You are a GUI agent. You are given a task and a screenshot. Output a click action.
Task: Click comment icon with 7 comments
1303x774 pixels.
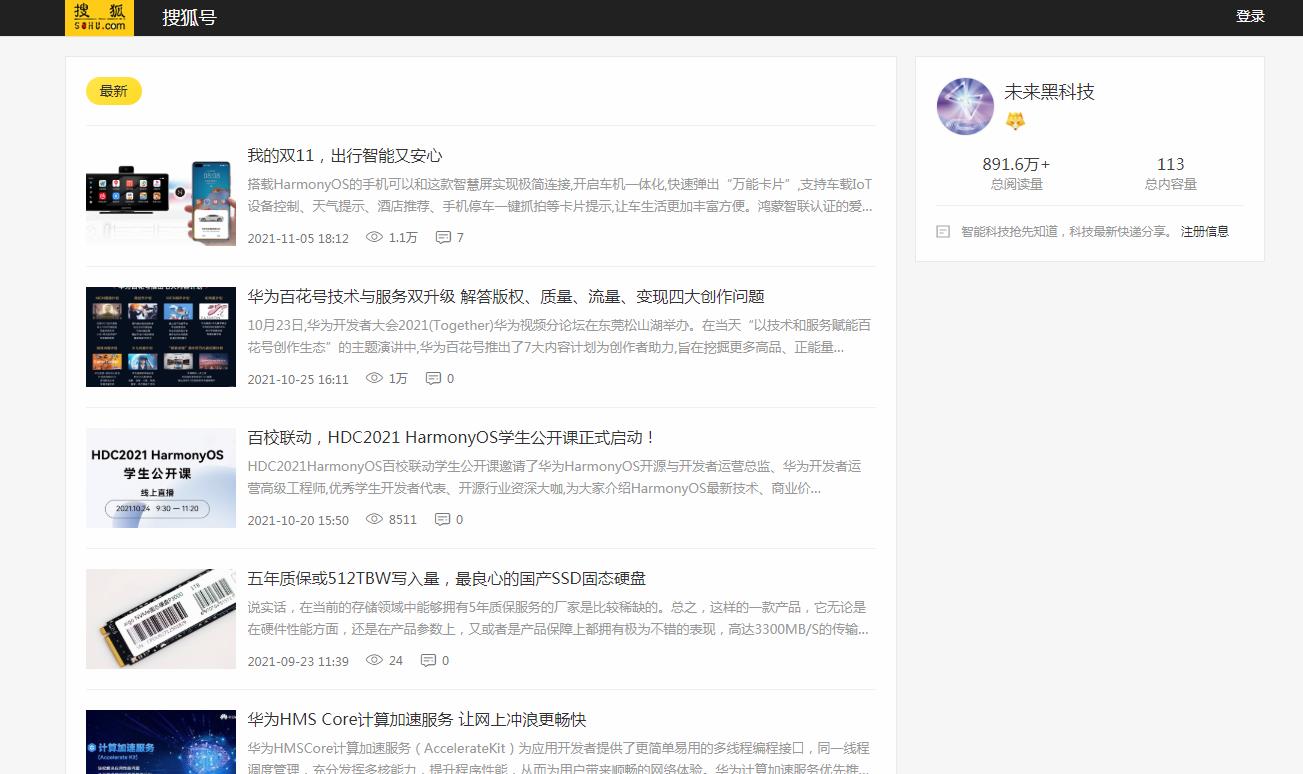click(x=443, y=238)
